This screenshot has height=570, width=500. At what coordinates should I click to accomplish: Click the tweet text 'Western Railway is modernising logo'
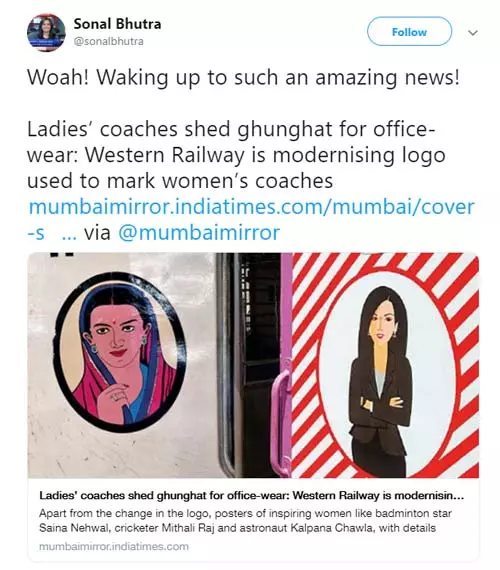pos(265,155)
